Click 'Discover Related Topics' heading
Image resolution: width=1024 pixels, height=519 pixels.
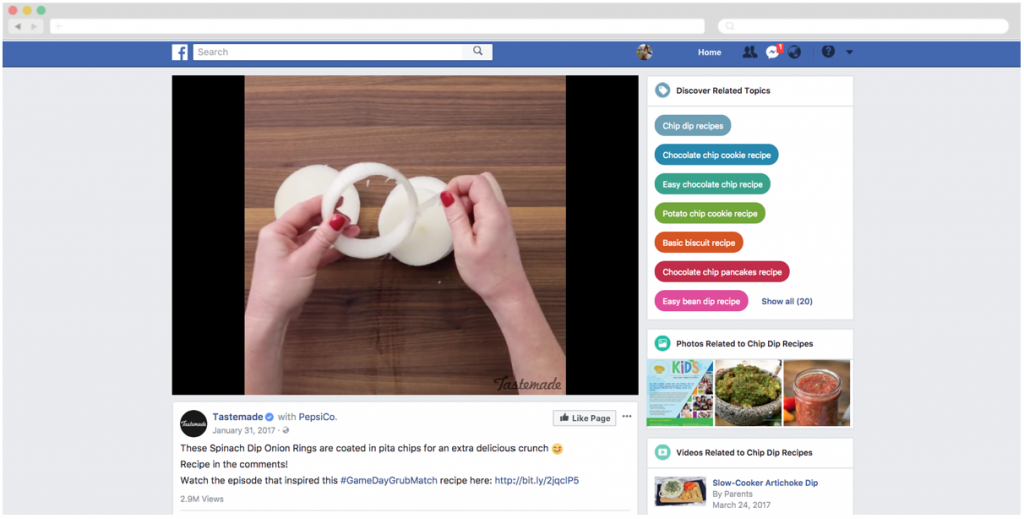tap(723, 91)
